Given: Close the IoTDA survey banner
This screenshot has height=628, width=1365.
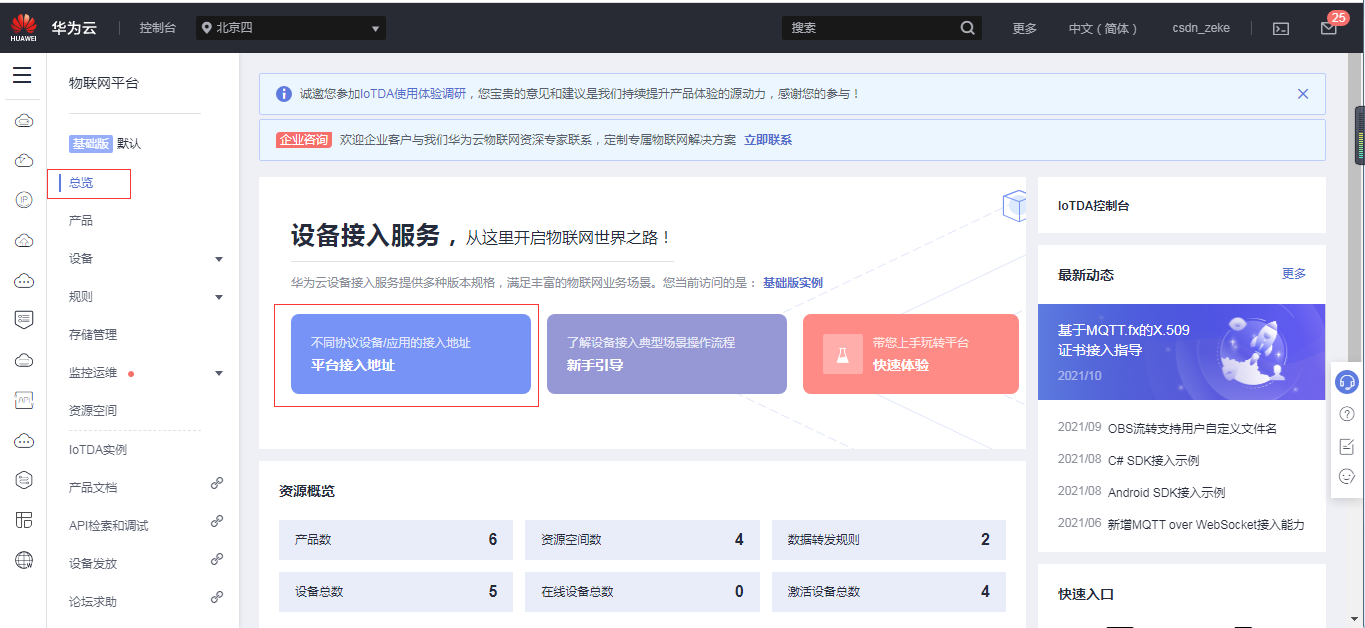Looking at the screenshot, I should 1303,94.
